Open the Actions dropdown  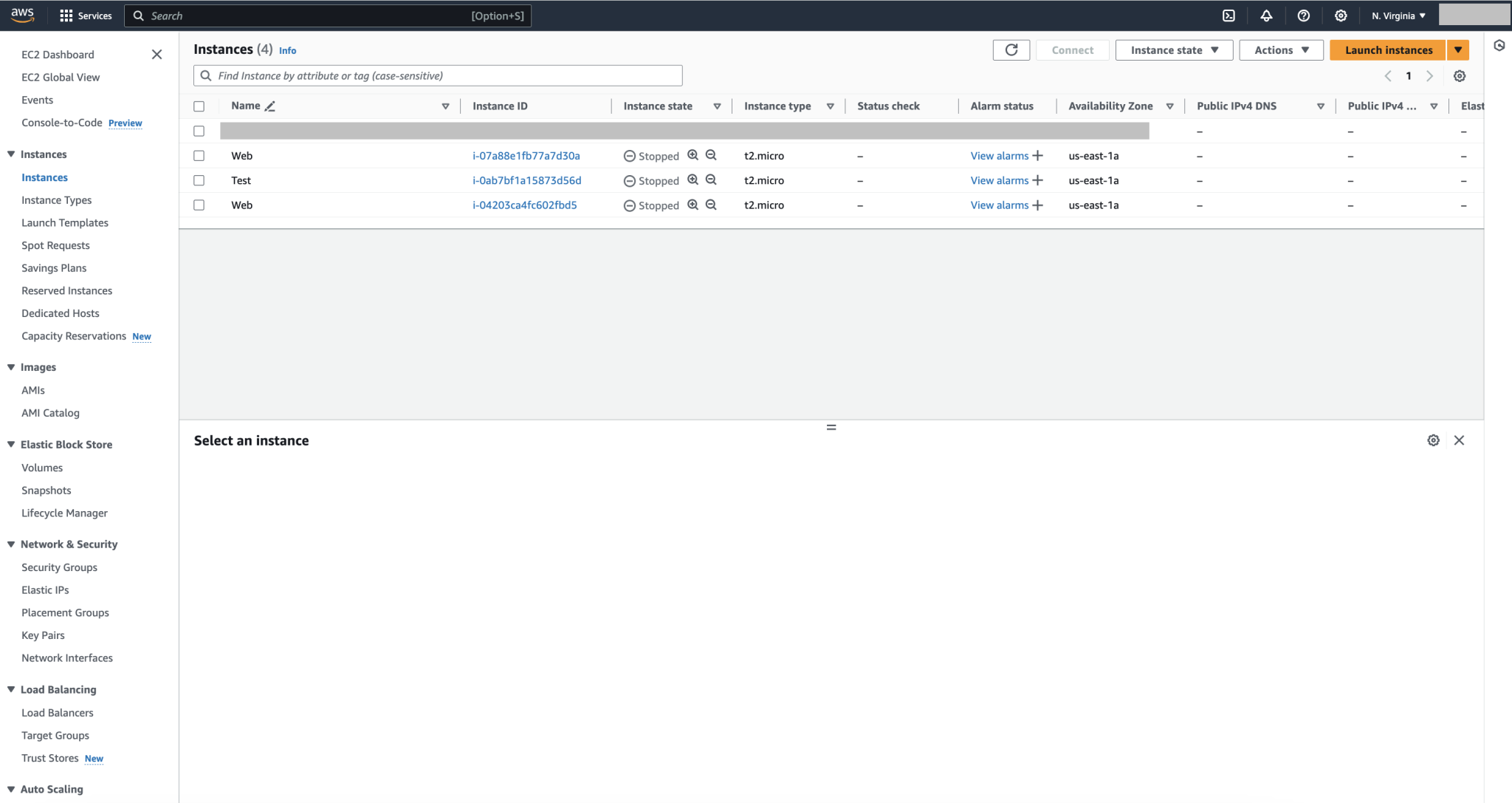[x=1280, y=49]
